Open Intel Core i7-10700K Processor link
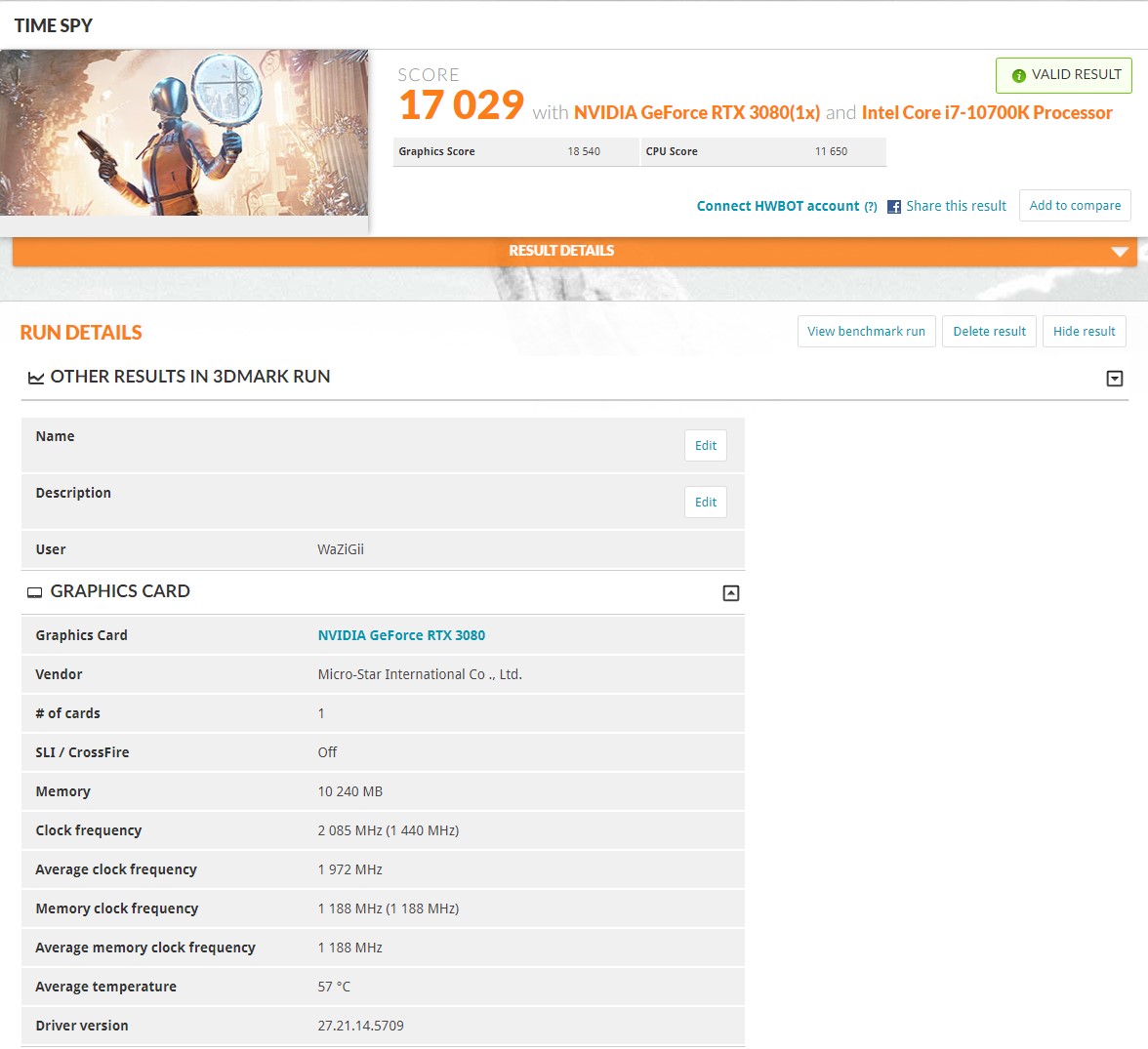 pyautogui.click(x=987, y=112)
